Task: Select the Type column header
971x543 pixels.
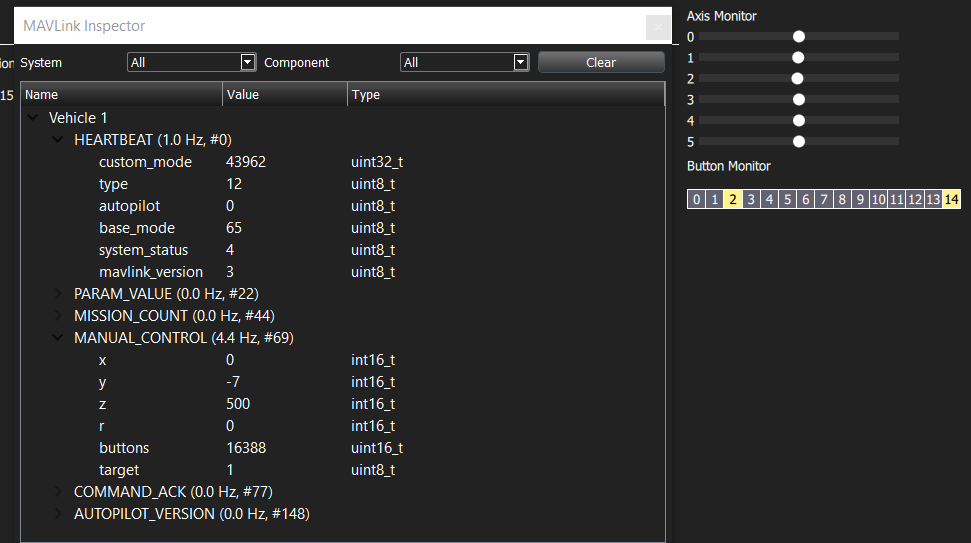Action: click(x=506, y=95)
